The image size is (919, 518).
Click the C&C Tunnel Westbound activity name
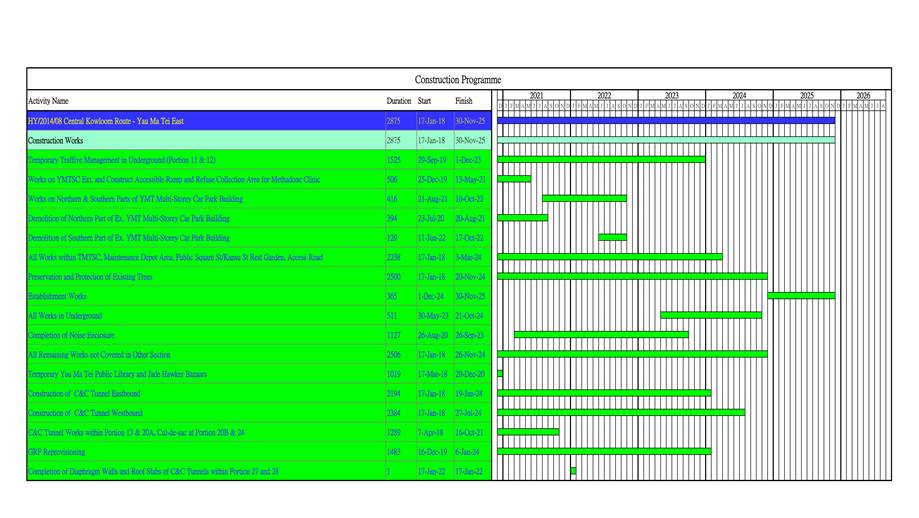coord(85,413)
